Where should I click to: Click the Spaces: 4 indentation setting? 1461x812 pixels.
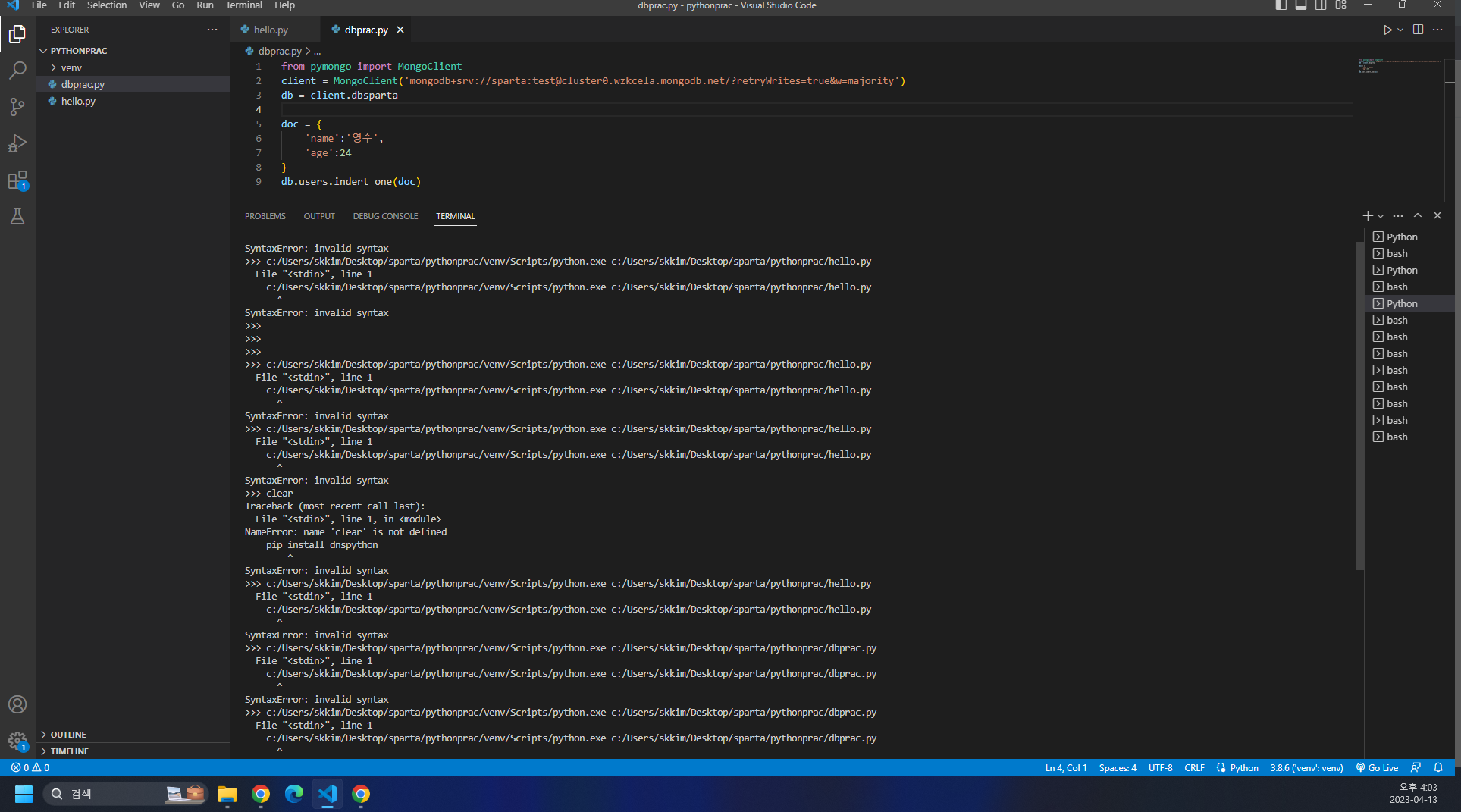1118,767
